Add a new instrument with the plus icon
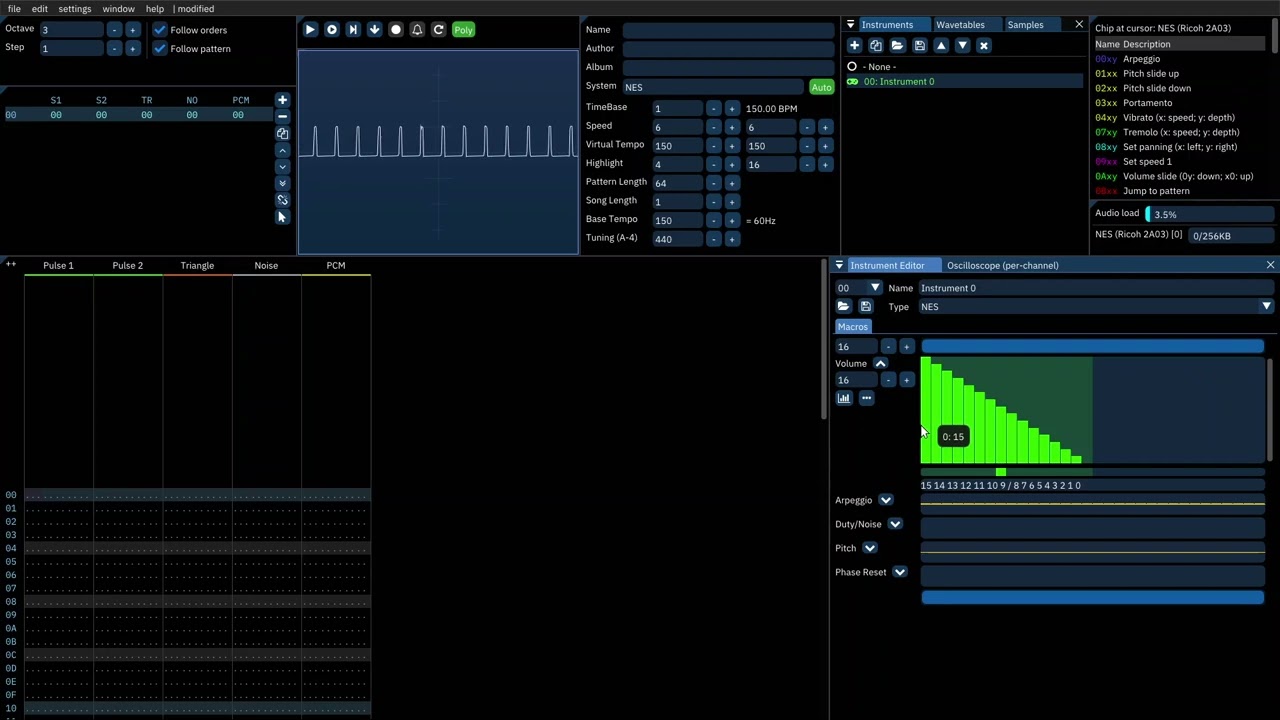The width and height of the screenshot is (1280, 720). point(854,46)
